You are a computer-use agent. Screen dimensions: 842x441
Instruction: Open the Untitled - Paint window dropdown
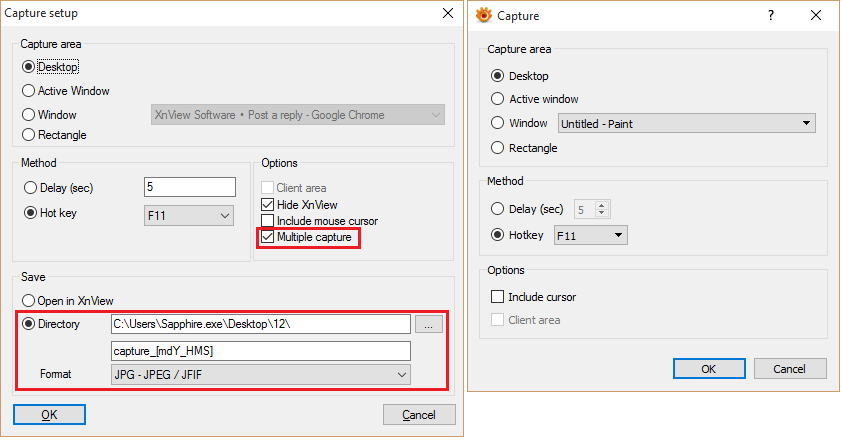pyautogui.click(x=686, y=124)
